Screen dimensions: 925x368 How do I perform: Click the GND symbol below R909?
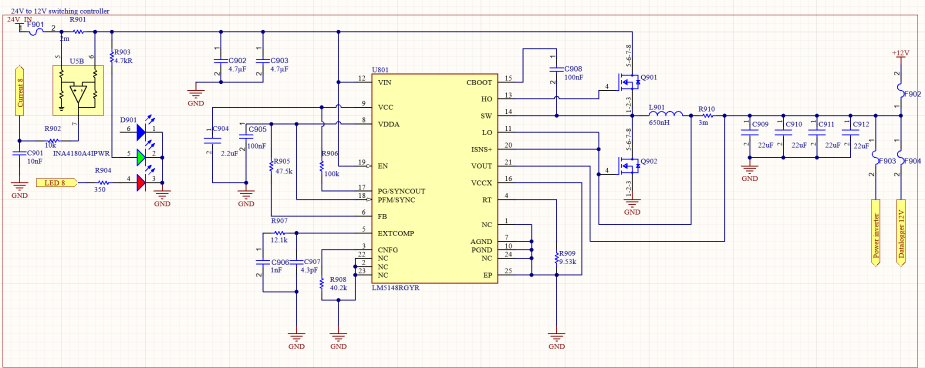tap(556, 340)
